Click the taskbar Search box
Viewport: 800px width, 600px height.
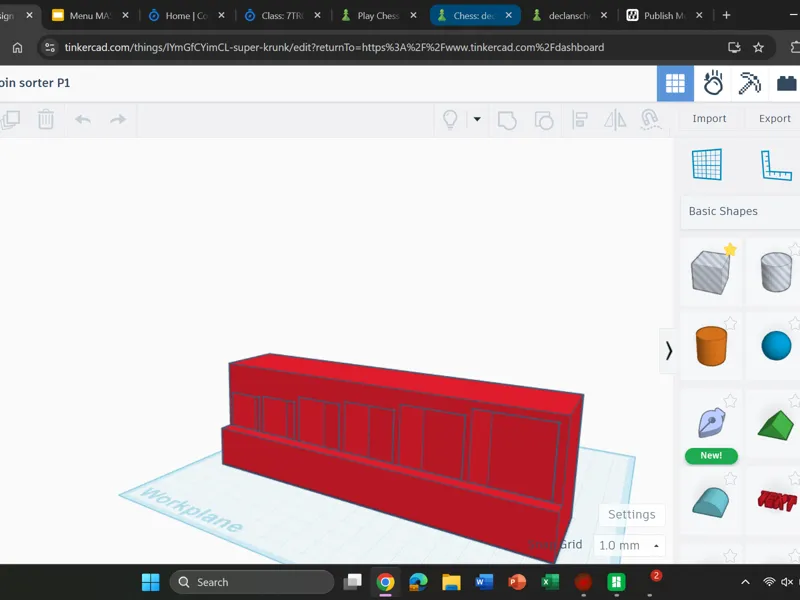pyautogui.click(x=252, y=582)
